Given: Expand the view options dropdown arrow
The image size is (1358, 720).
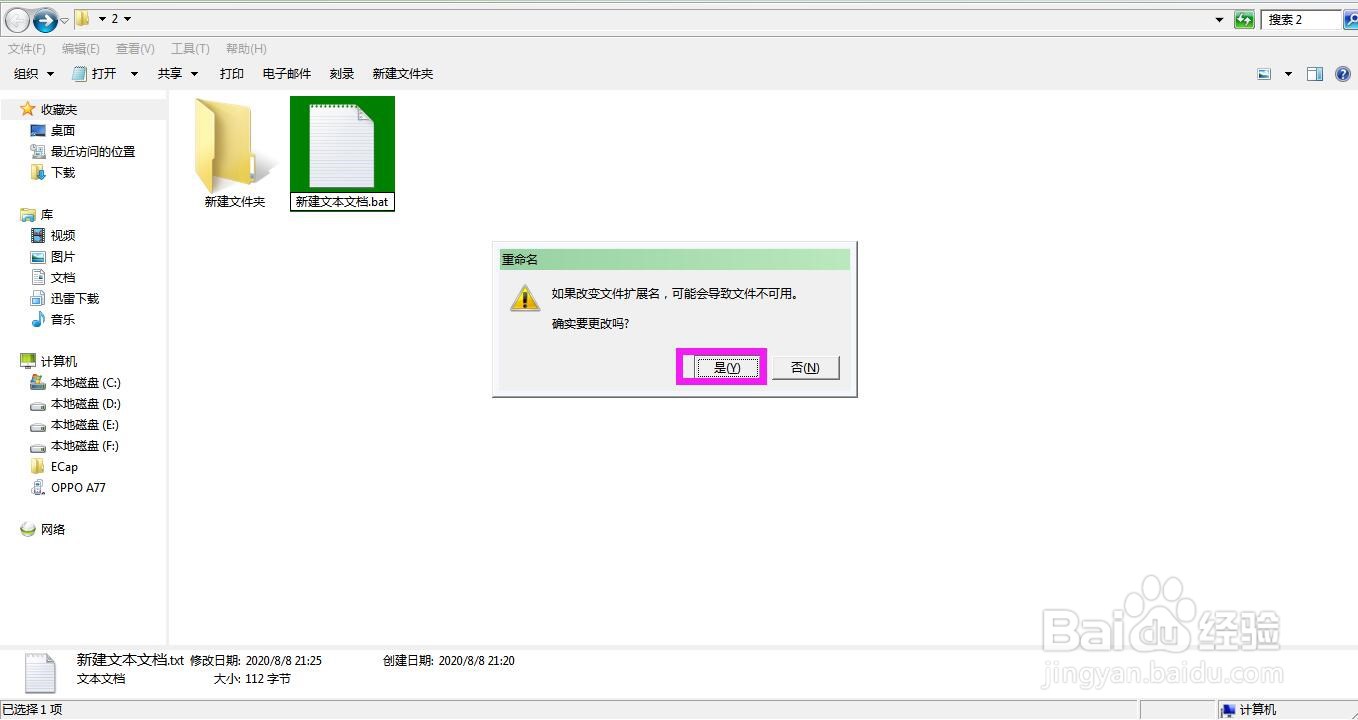Looking at the screenshot, I should (1288, 74).
